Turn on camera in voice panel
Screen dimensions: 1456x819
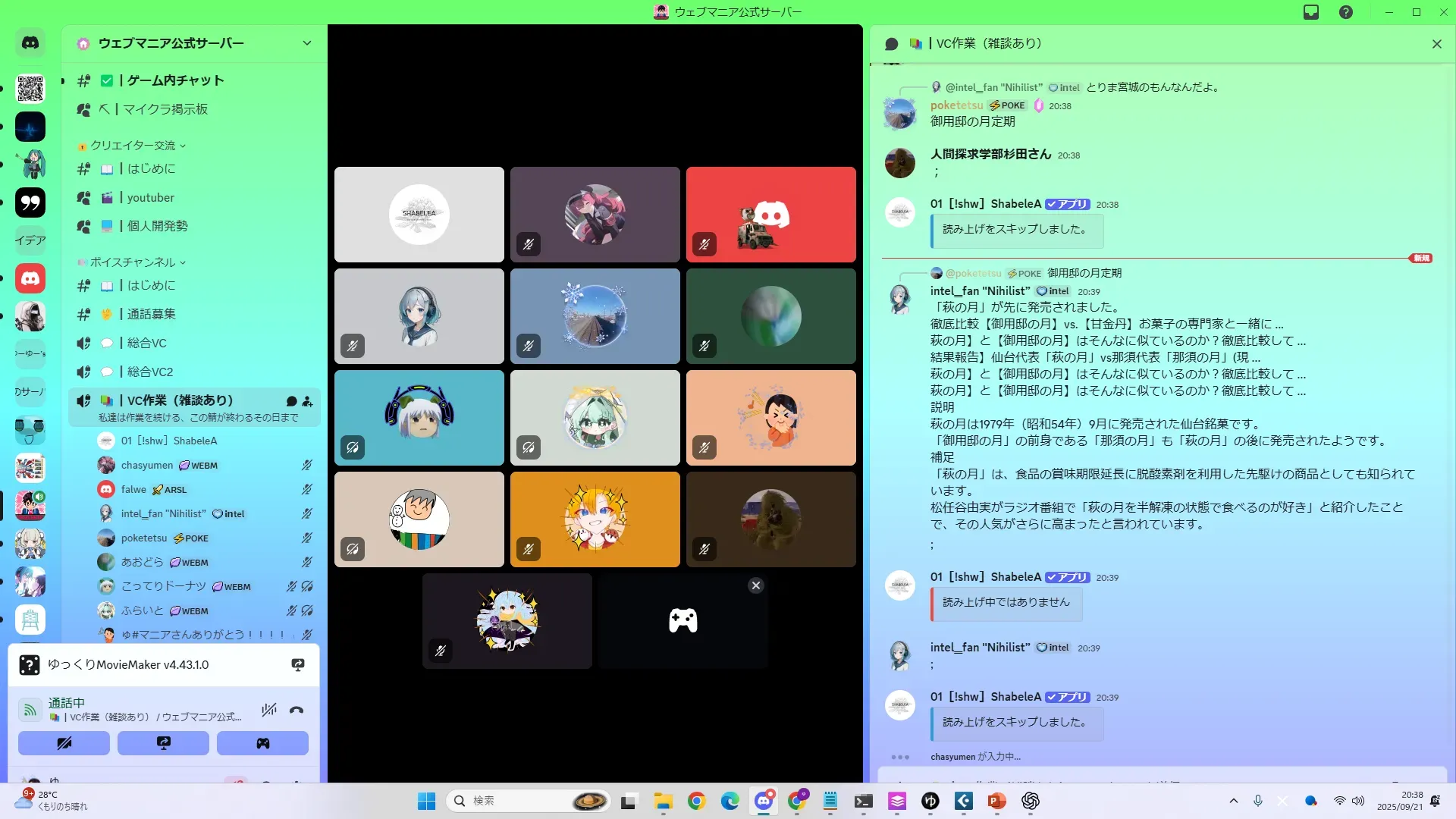[64, 743]
